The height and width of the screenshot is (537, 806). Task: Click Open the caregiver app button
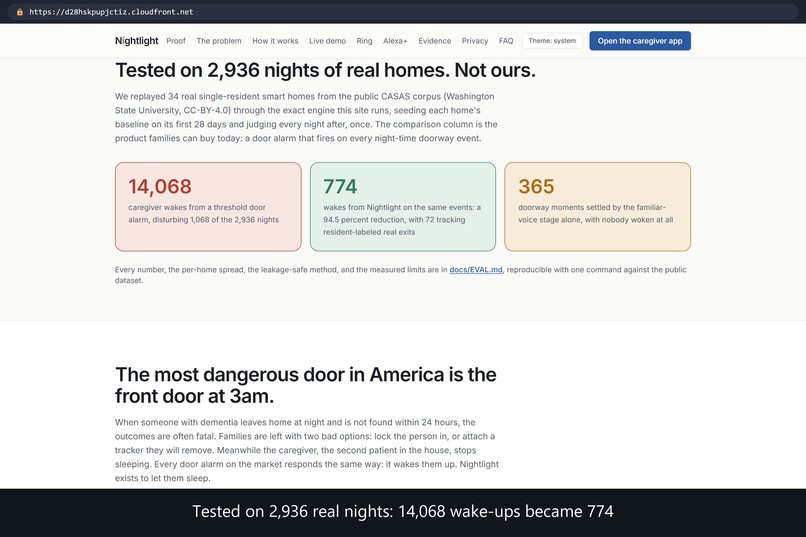click(x=640, y=41)
